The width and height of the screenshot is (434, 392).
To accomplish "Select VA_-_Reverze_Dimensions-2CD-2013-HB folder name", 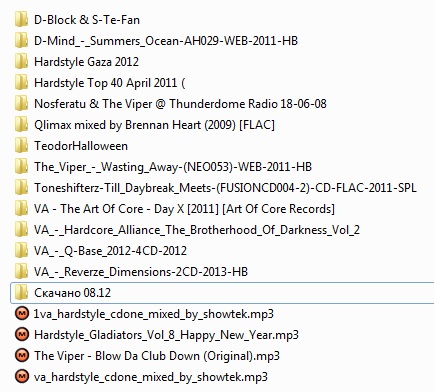I will coord(141,272).
